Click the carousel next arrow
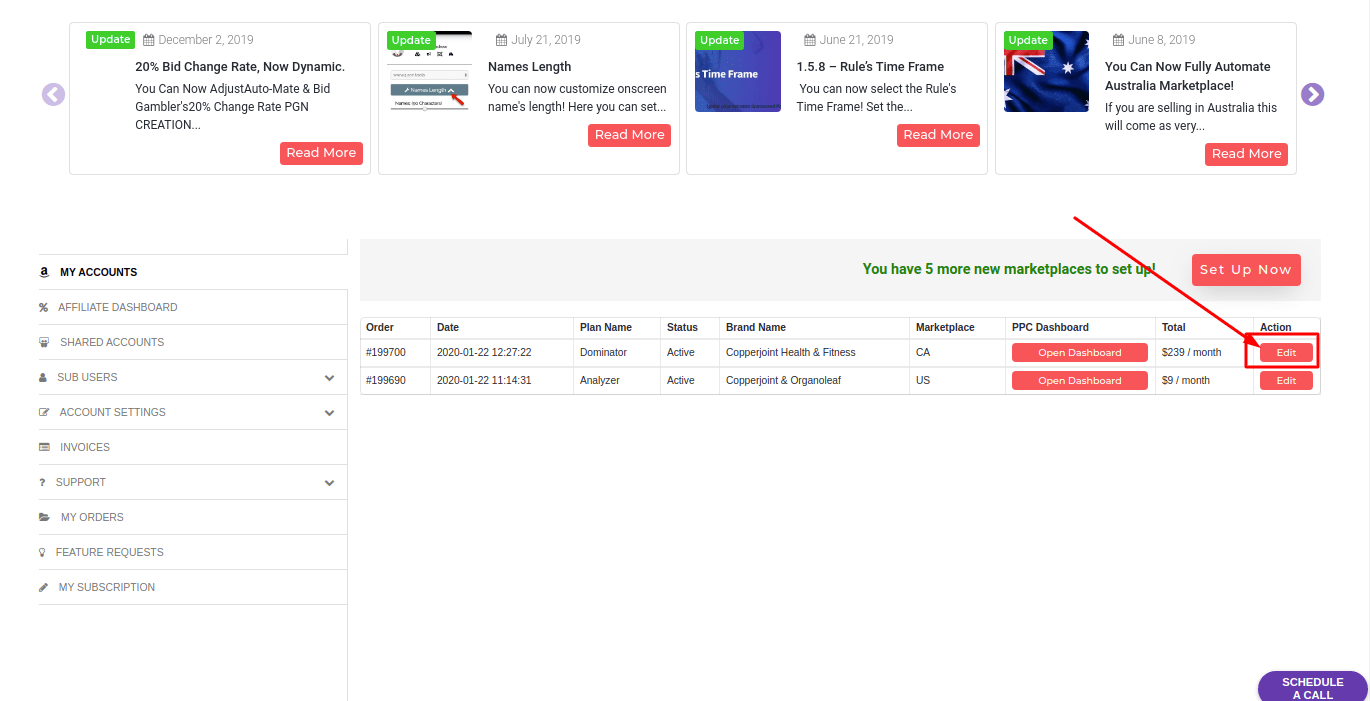 click(x=1312, y=94)
